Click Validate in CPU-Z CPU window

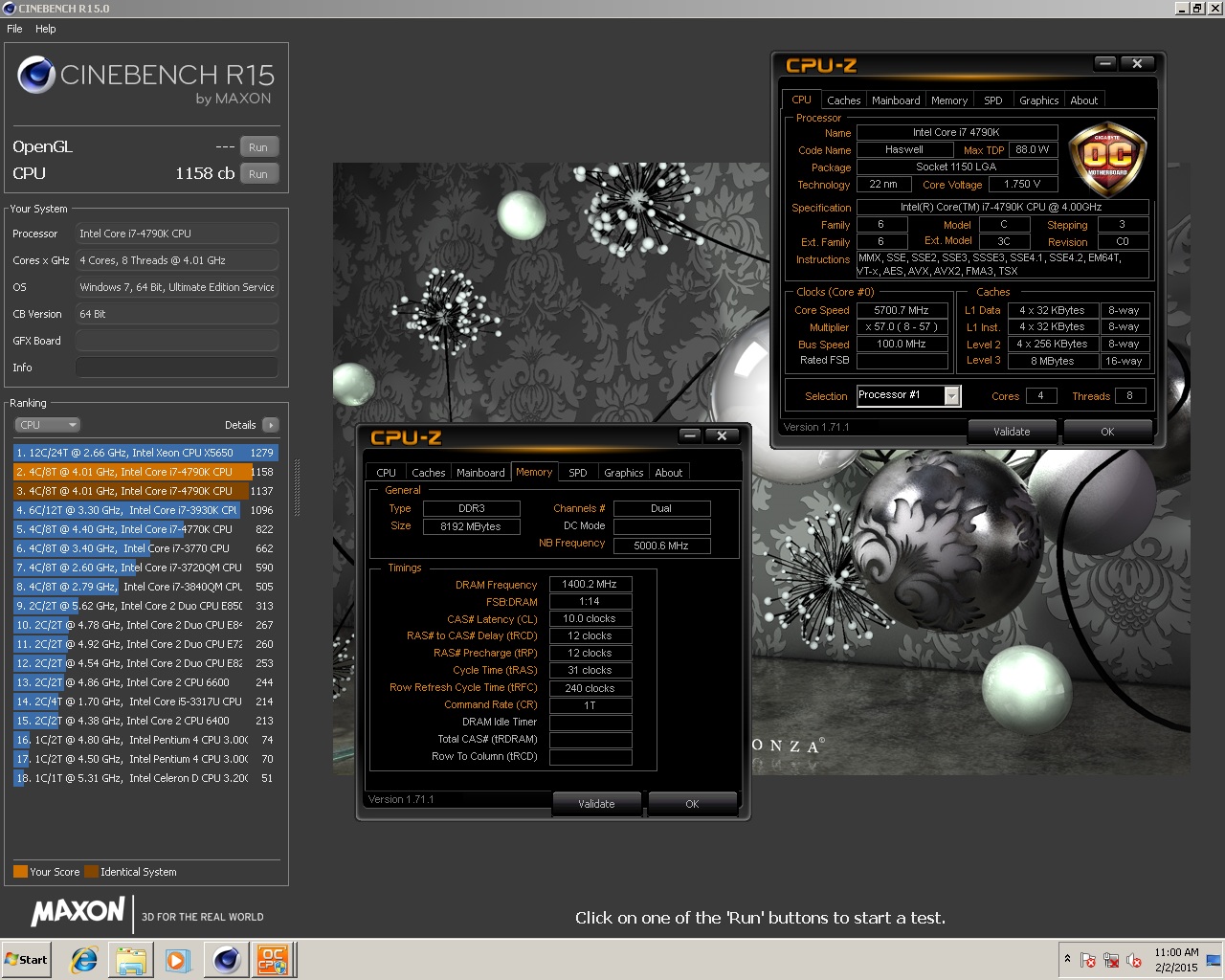coord(1012,432)
